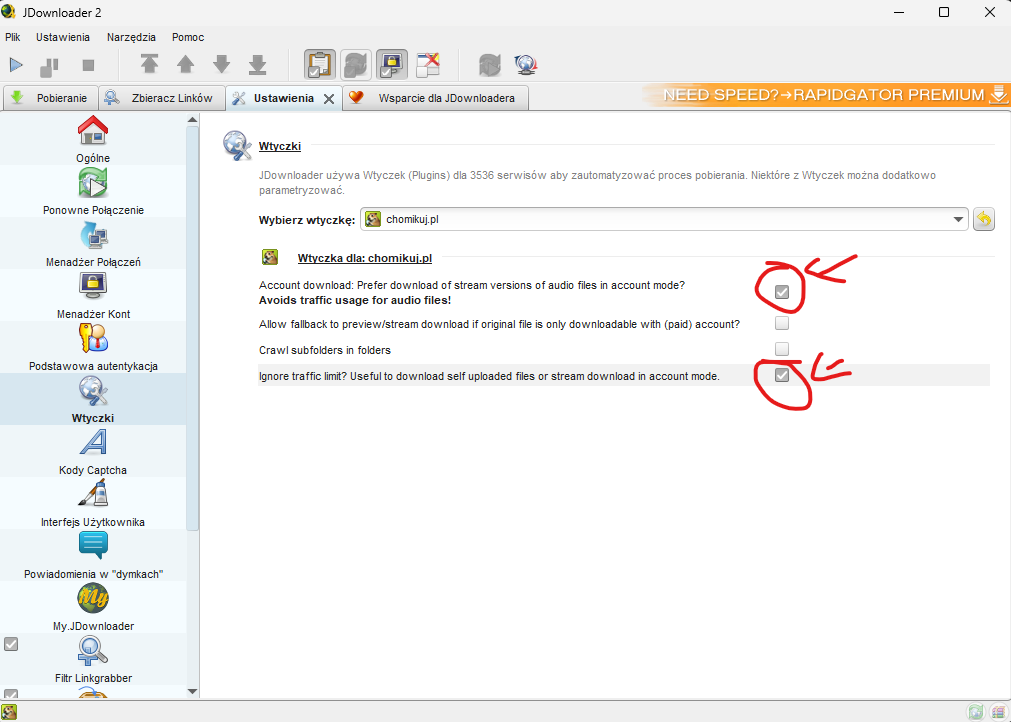Open Kody Captcha settings
The width and height of the screenshot is (1011, 722).
(x=93, y=451)
